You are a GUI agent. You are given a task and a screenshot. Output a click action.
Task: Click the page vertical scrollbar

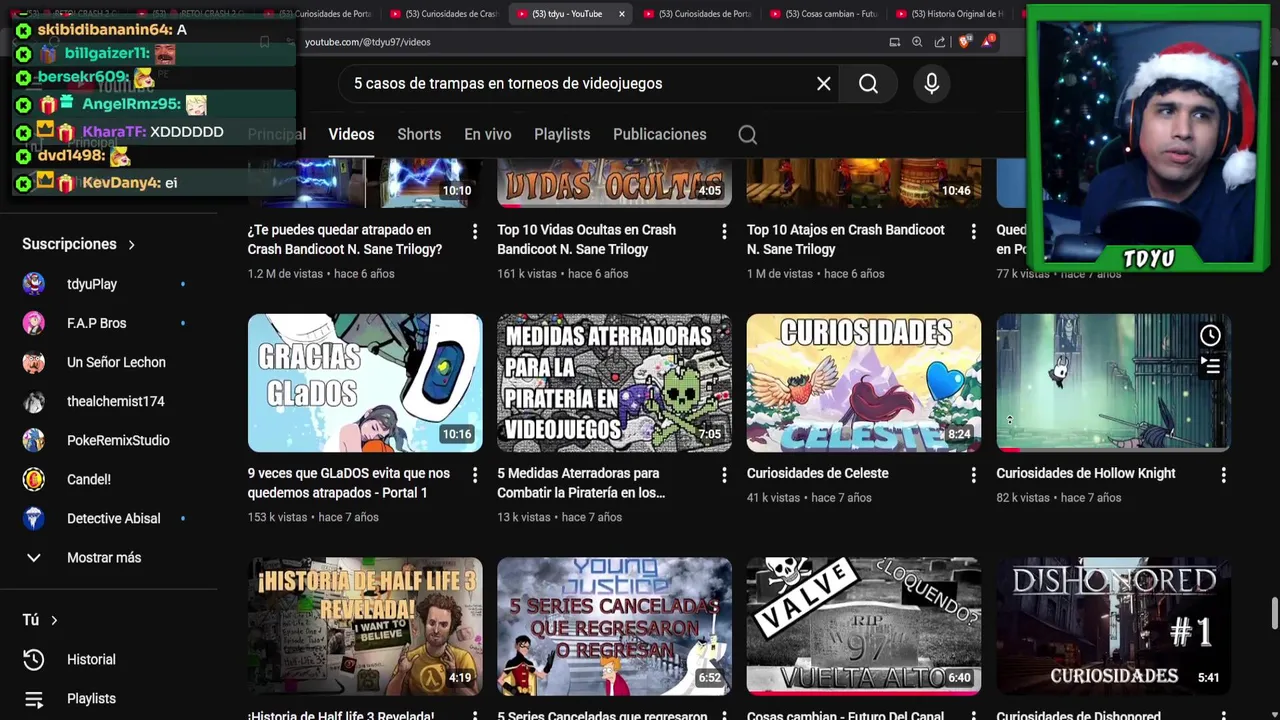(x=1274, y=614)
